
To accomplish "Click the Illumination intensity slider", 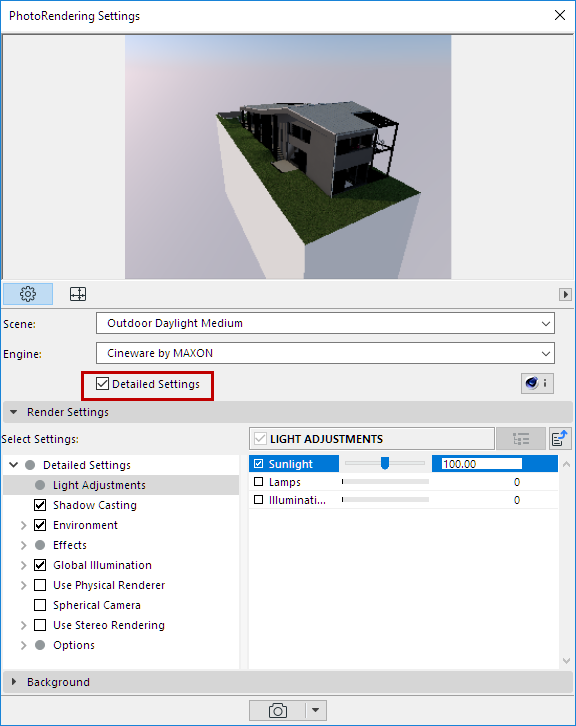I will tap(385, 500).
